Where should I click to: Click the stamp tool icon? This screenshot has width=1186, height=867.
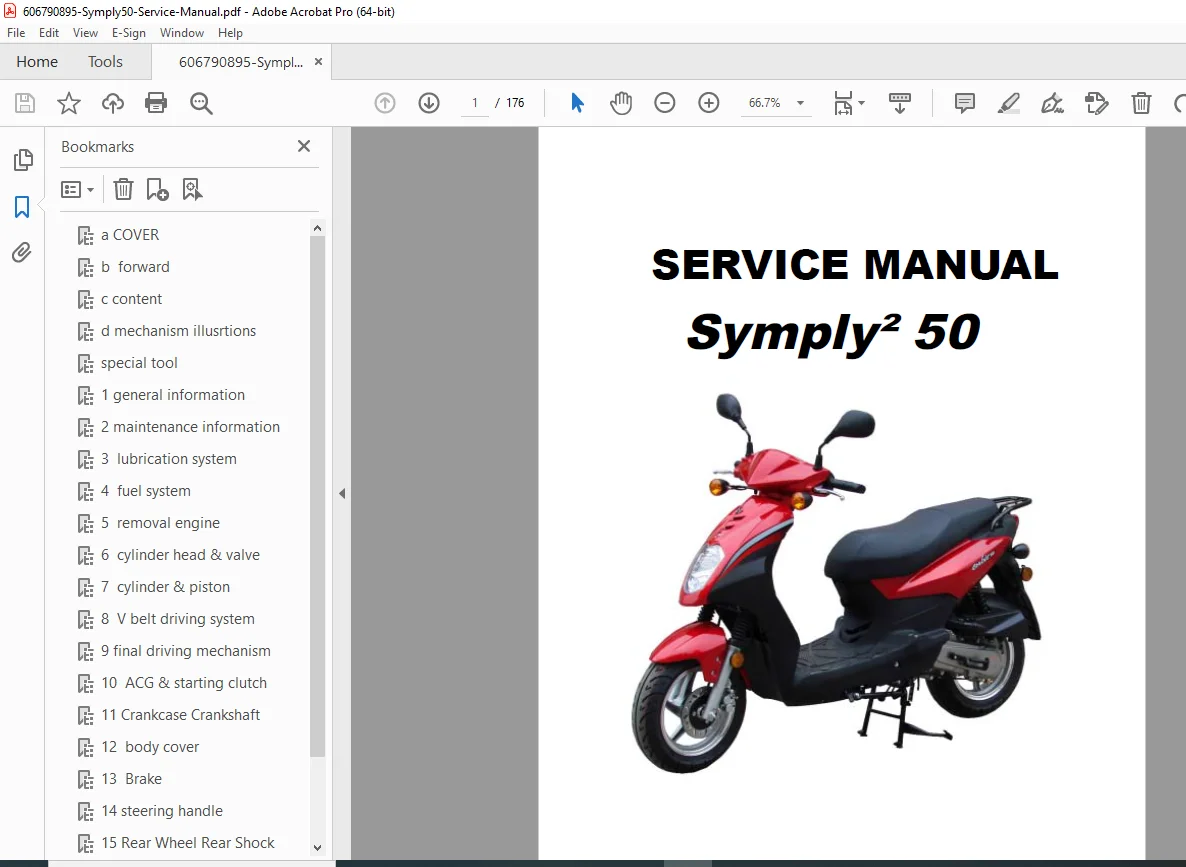point(1096,103)
